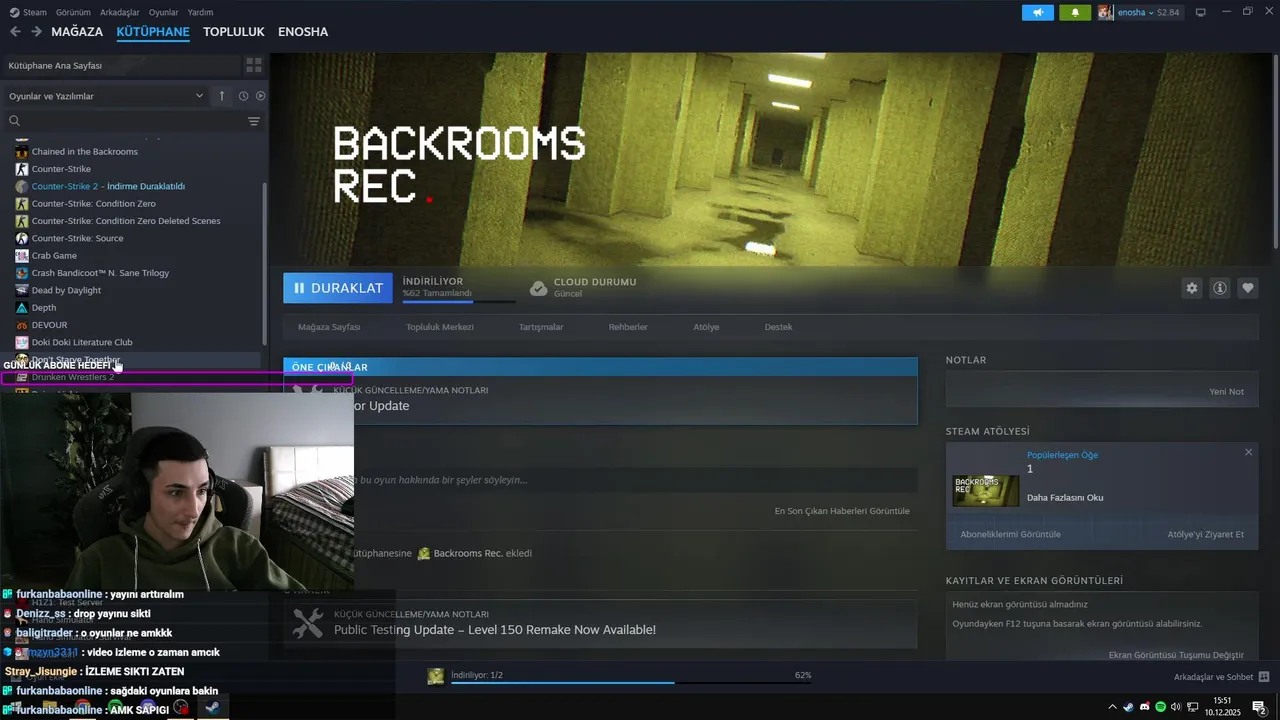Viewport: 1280px width, 720px height.
Task: Open the Atölye link
Action: coord(706,327)
